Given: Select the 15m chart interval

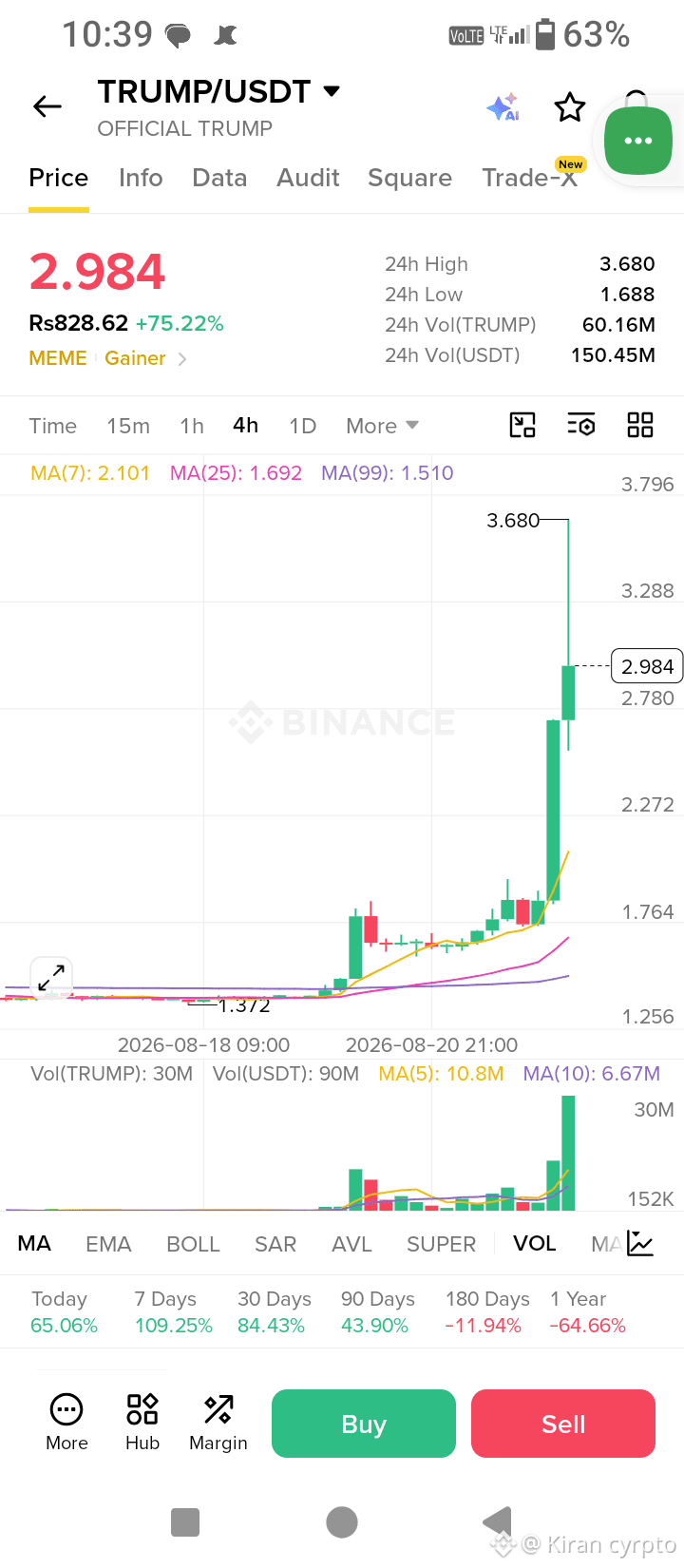Looking at the screenshot, I should (x=128, y=426).
